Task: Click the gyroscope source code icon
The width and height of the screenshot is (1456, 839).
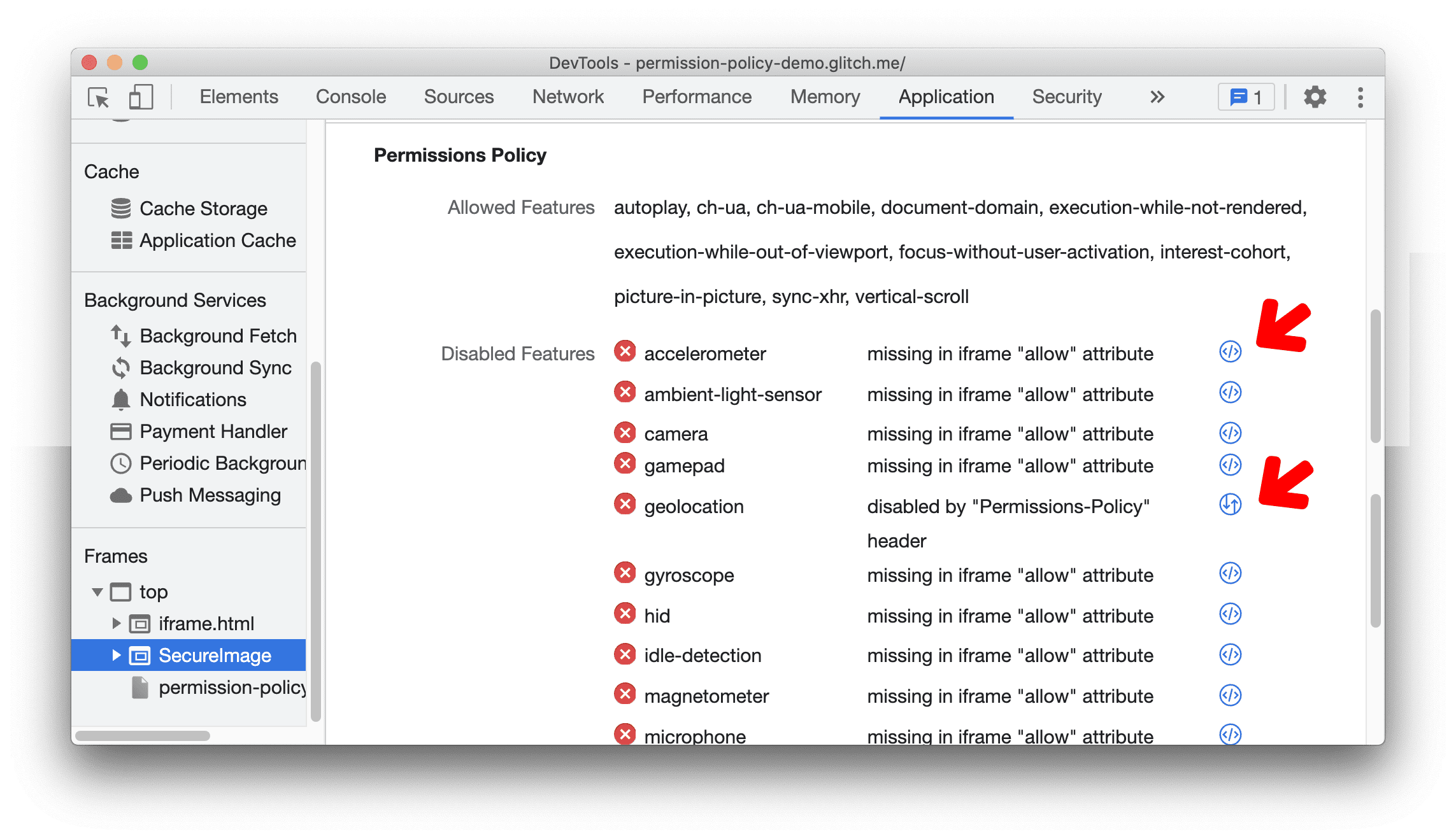Action: coord(1228,573)
